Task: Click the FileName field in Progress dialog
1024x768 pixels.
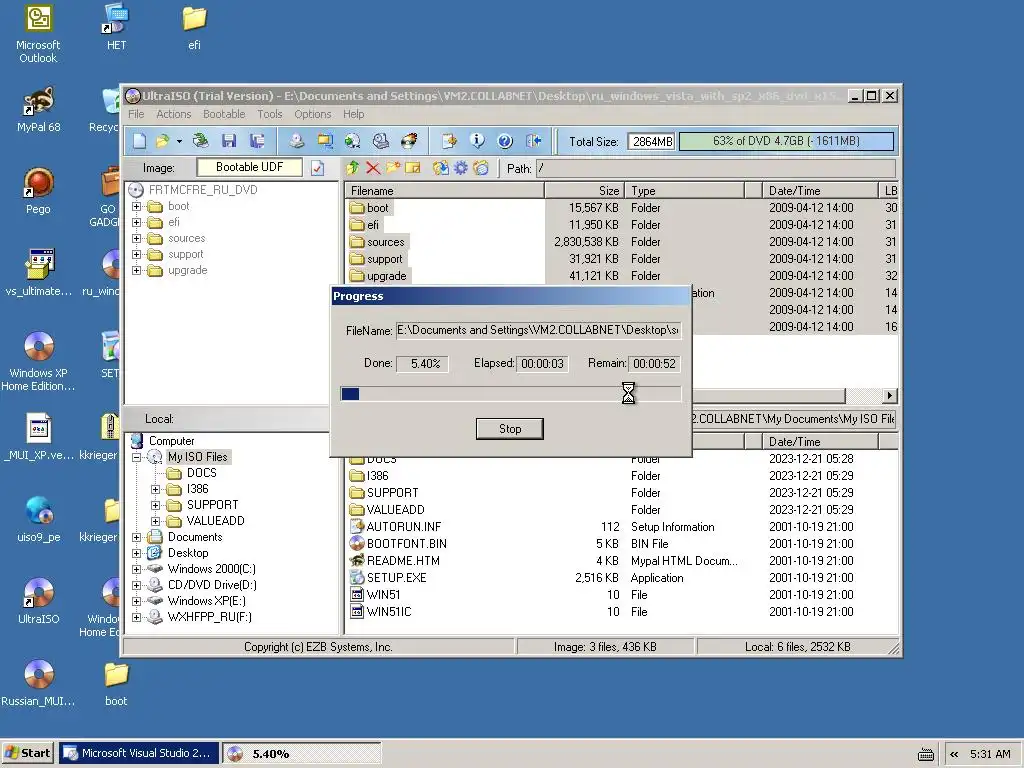Action: pos(538,330)
